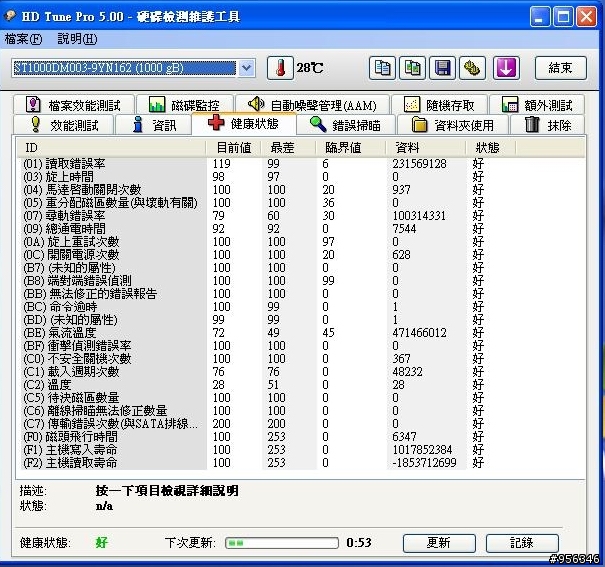Open the drive selection dropdown

247,68
